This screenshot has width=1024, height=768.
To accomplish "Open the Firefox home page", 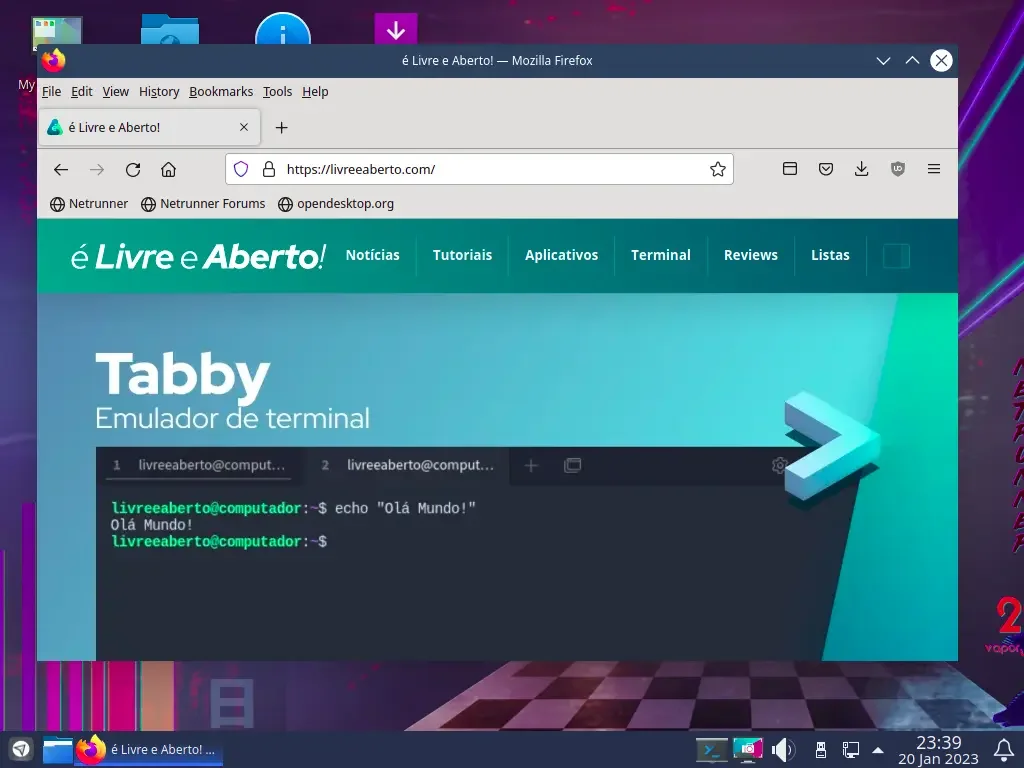I will pyautogui.click(x=168, y=170).
